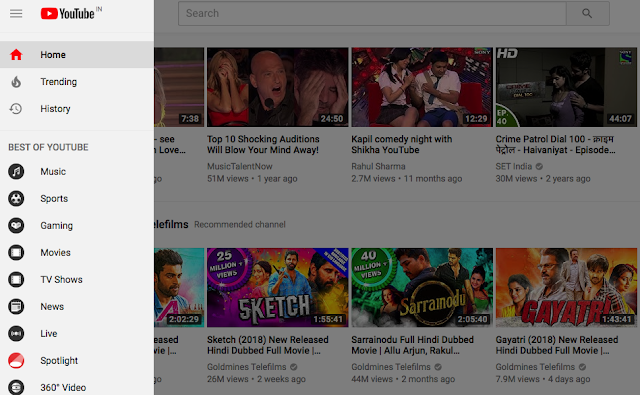Screen dimensions: 640x395
Task: Open Trending in the sidebar
Action: (x=77, y=82)
